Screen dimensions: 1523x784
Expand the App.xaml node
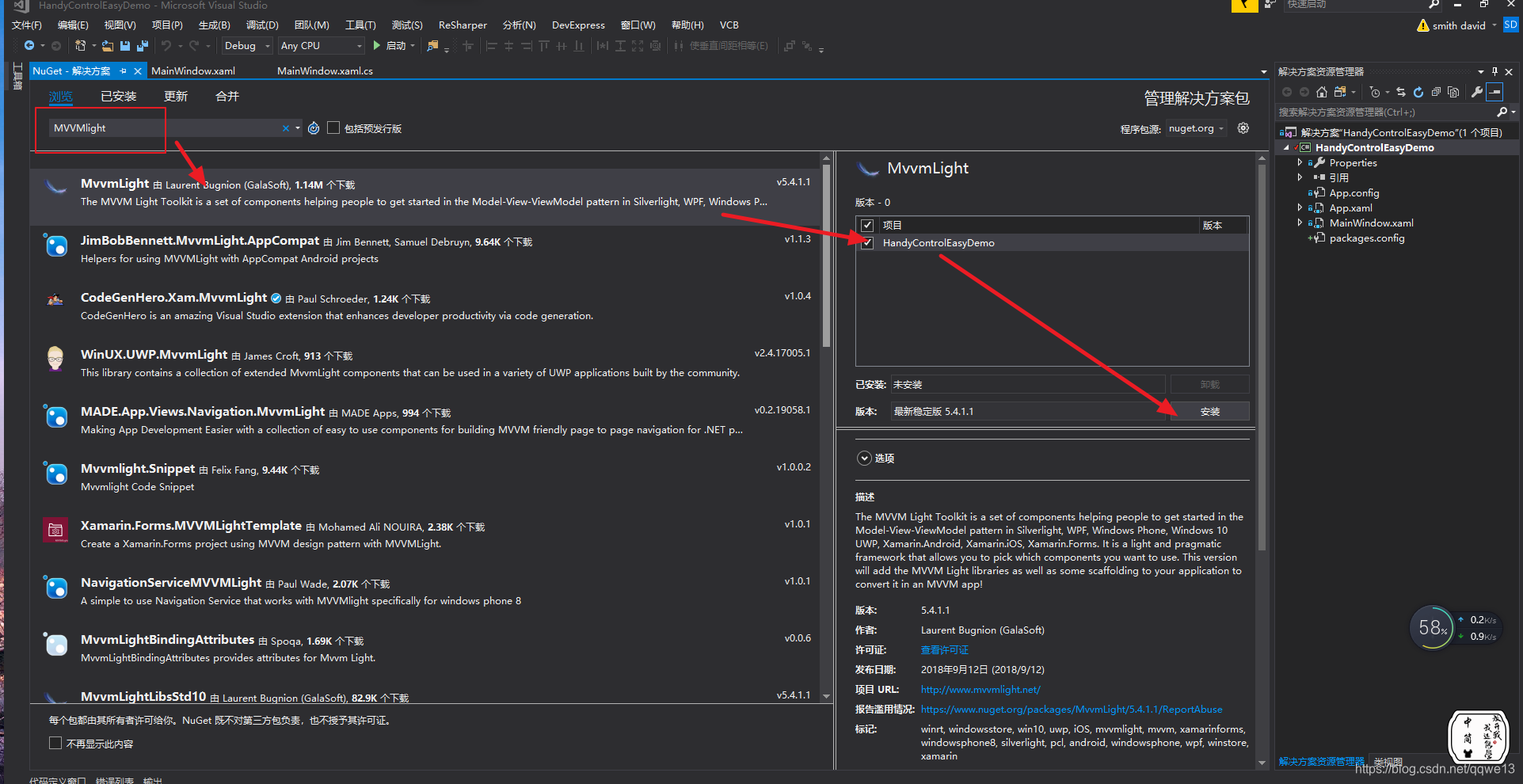(1300, 207)
